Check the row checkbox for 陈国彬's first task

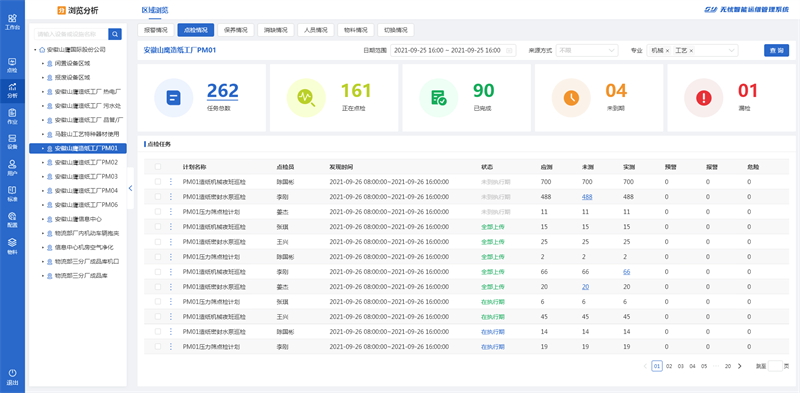(158, 182)
